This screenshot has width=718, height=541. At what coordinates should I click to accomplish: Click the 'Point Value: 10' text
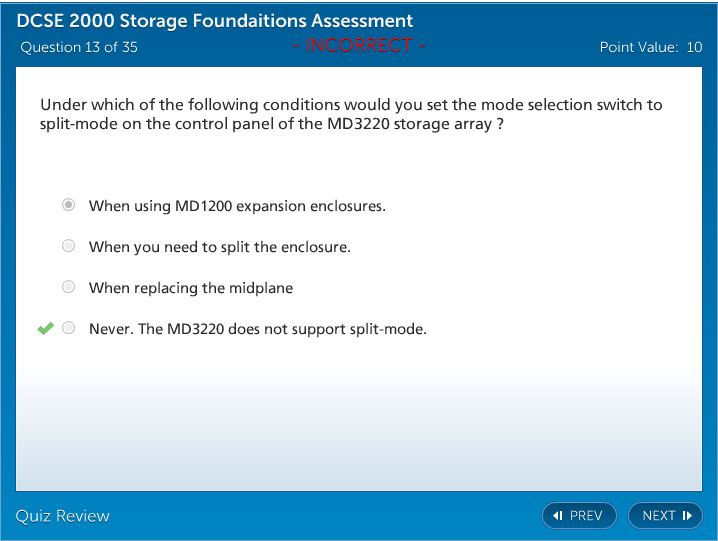(x=650, y=47)
